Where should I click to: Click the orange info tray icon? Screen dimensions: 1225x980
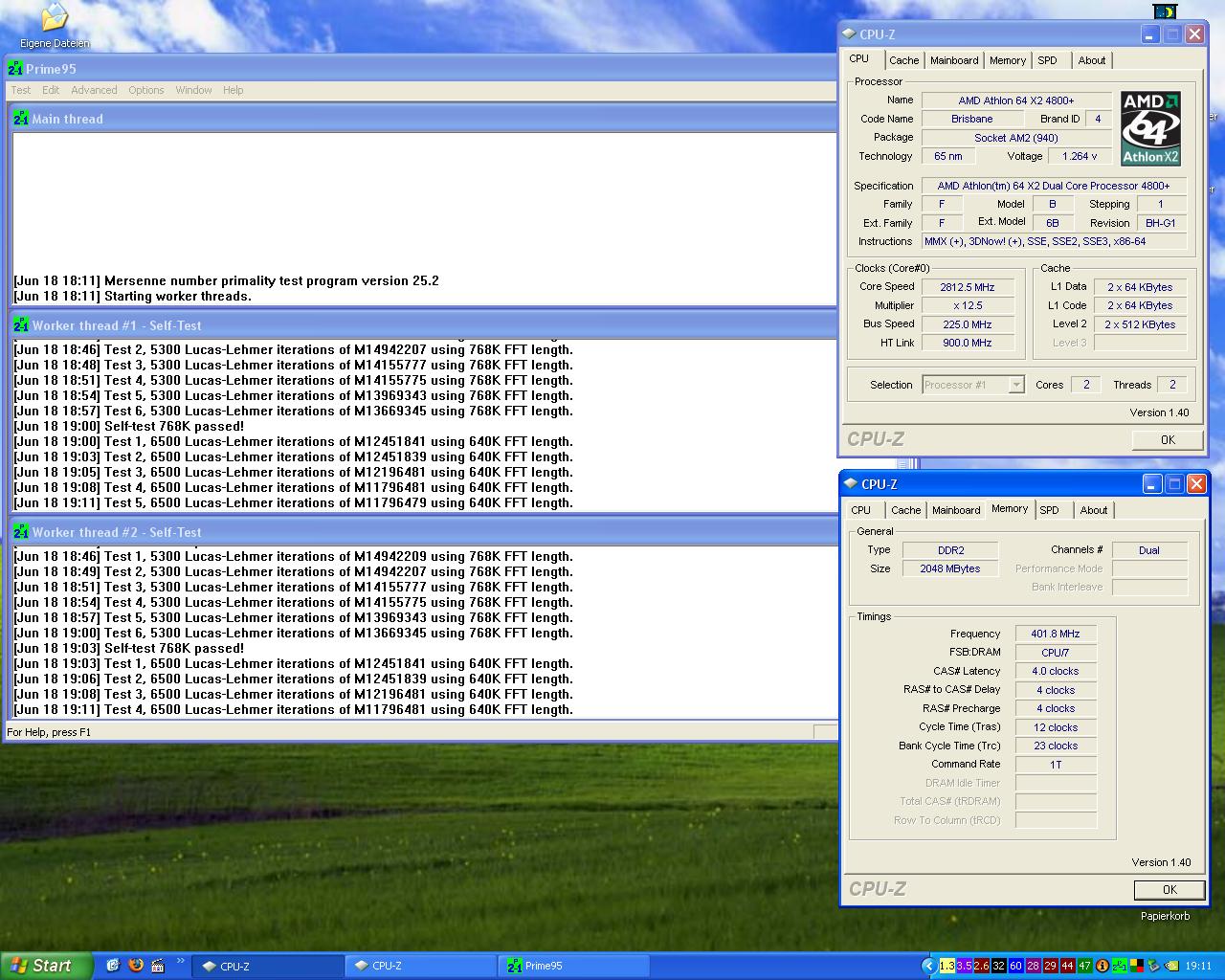(1102, 966)
